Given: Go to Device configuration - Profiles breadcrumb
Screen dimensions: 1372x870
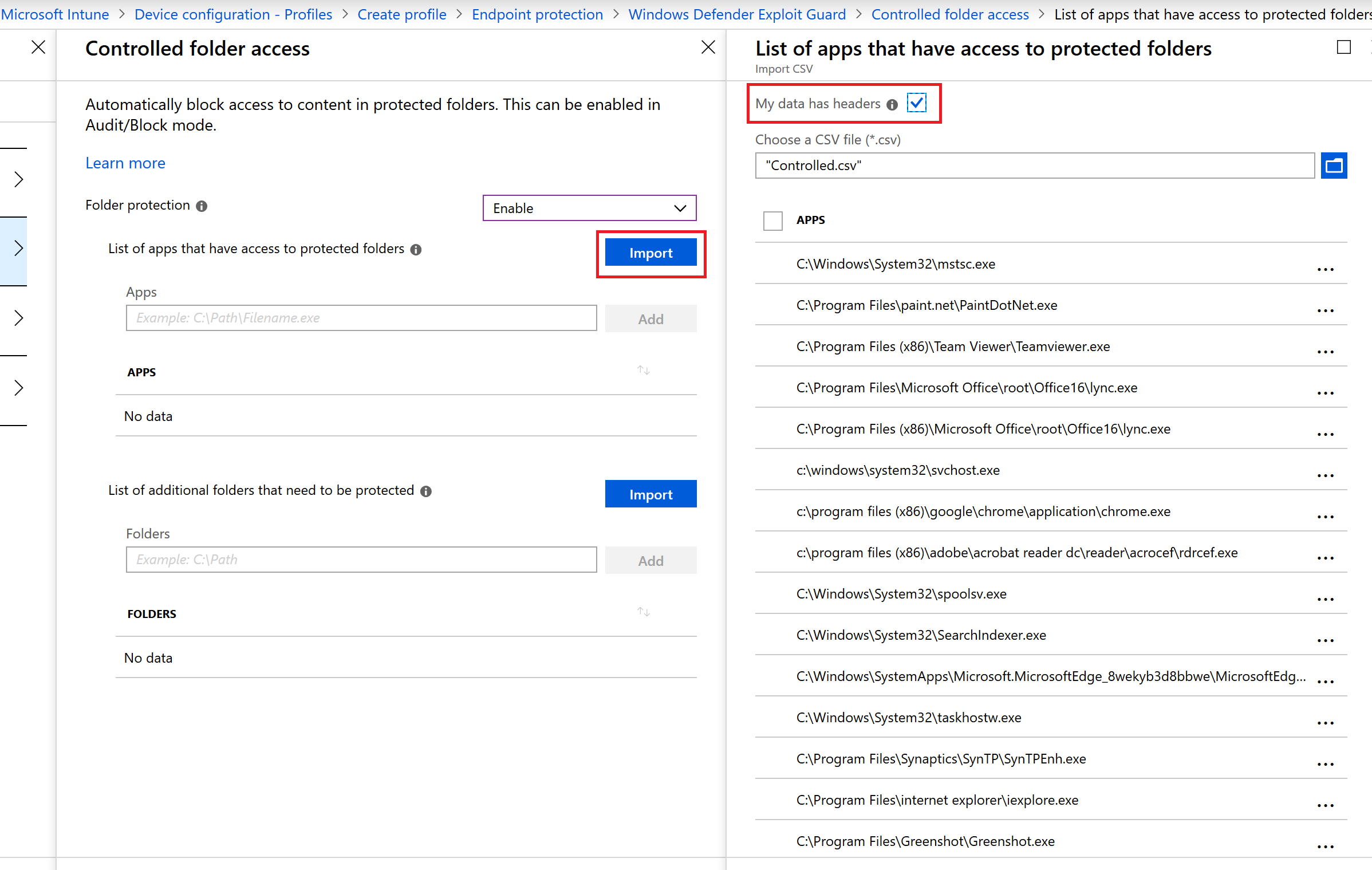Looking at the screenshot, I should [233, 14].
